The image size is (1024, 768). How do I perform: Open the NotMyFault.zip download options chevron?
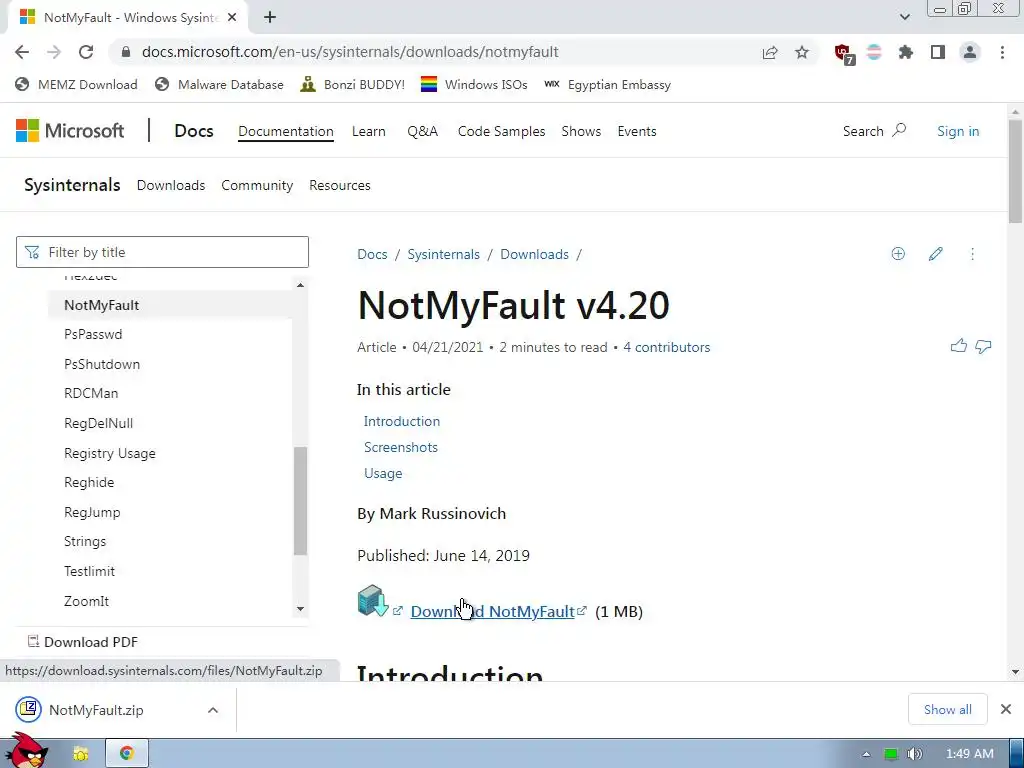[213, 710]
